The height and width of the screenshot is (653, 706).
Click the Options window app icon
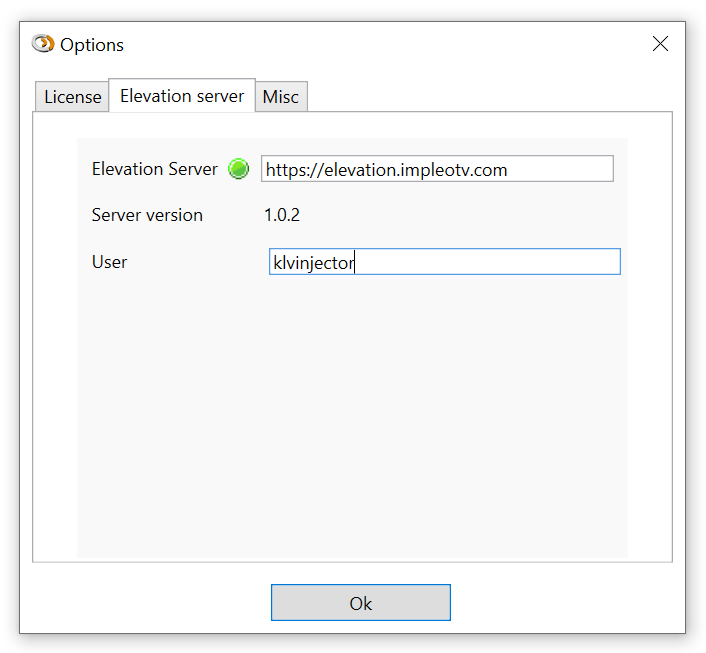pyautogui.click(x=43, y=44)
